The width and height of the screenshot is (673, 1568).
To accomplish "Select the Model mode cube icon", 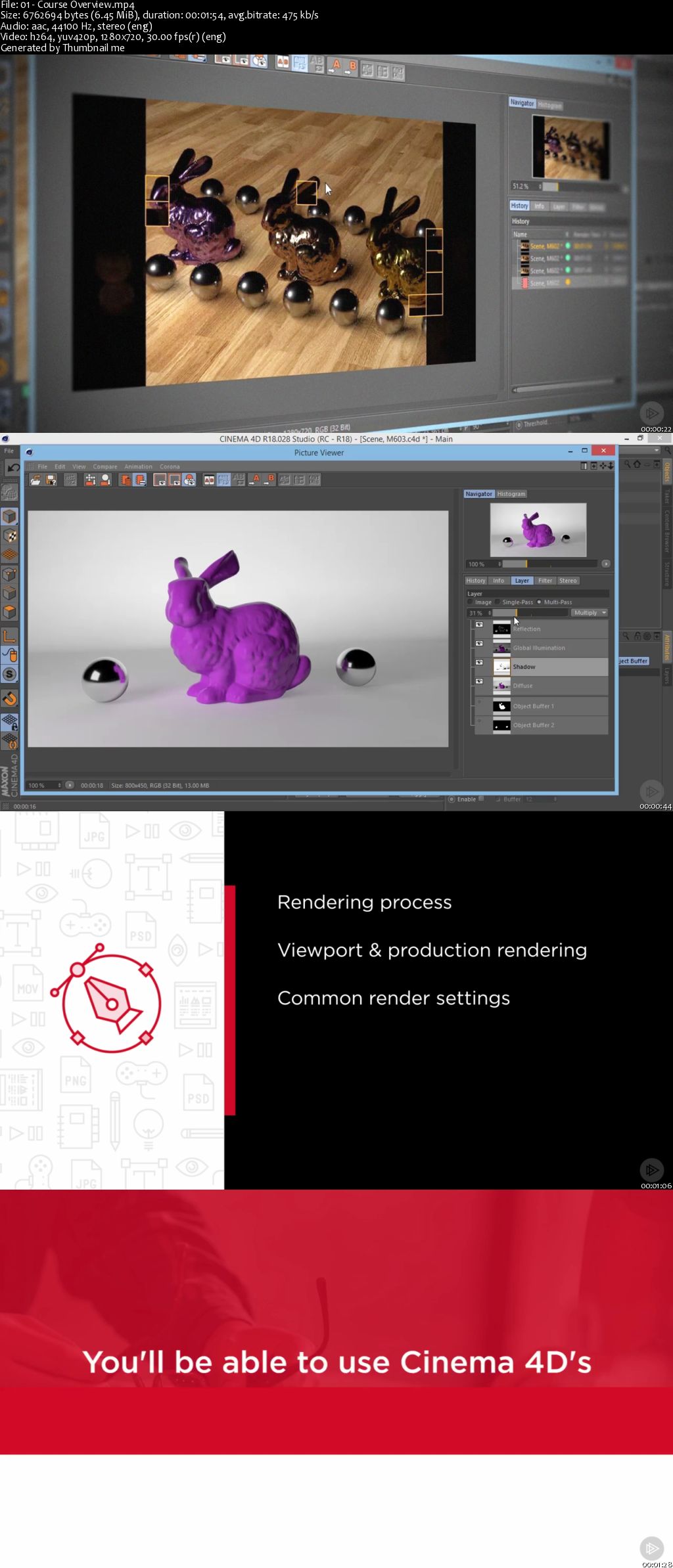I will 9,516.
